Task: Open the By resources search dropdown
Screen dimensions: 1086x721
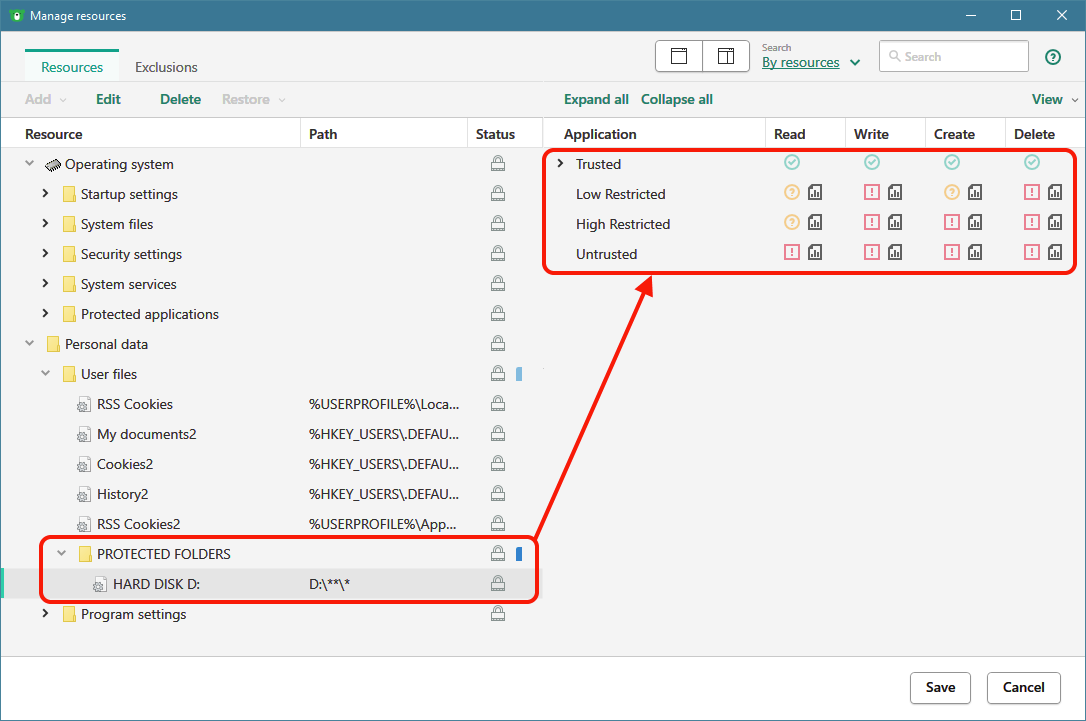Action: (811, 62)
